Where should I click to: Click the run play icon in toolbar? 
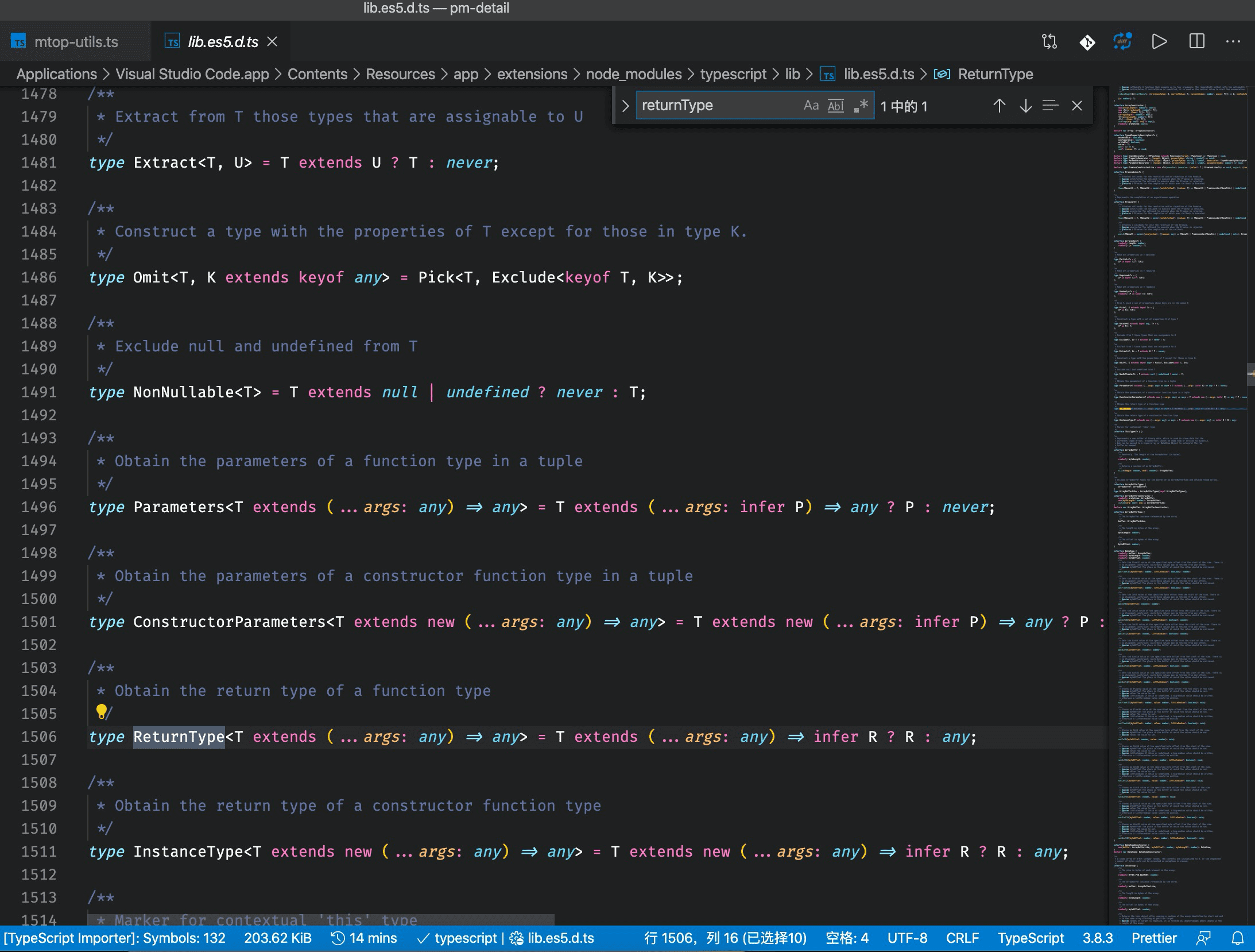[1159, 41]
